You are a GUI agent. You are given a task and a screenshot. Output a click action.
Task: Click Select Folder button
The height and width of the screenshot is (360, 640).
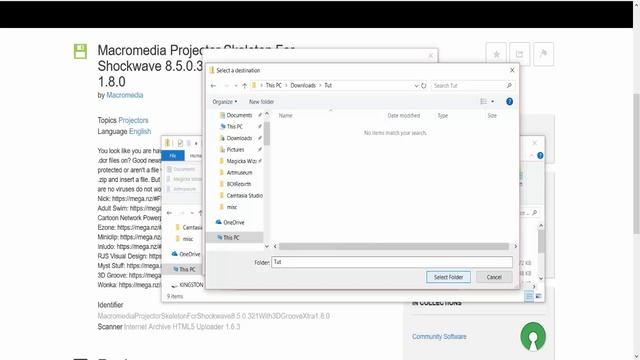tap(448, 277)
